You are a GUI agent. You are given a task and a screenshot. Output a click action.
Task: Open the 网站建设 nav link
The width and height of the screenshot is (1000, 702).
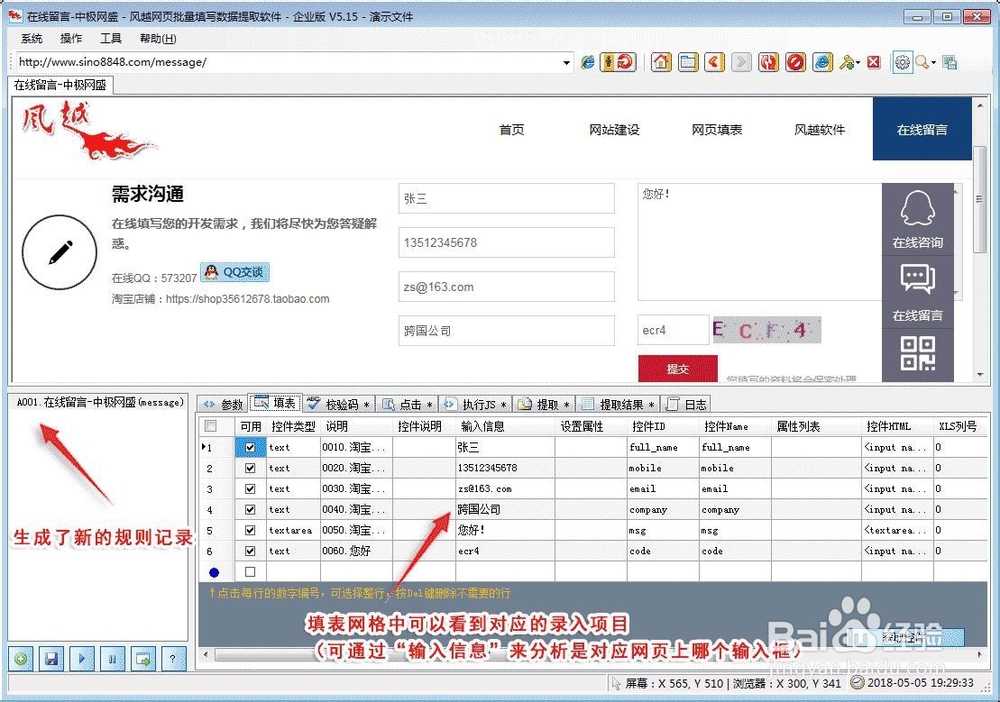tap(614, 129)
